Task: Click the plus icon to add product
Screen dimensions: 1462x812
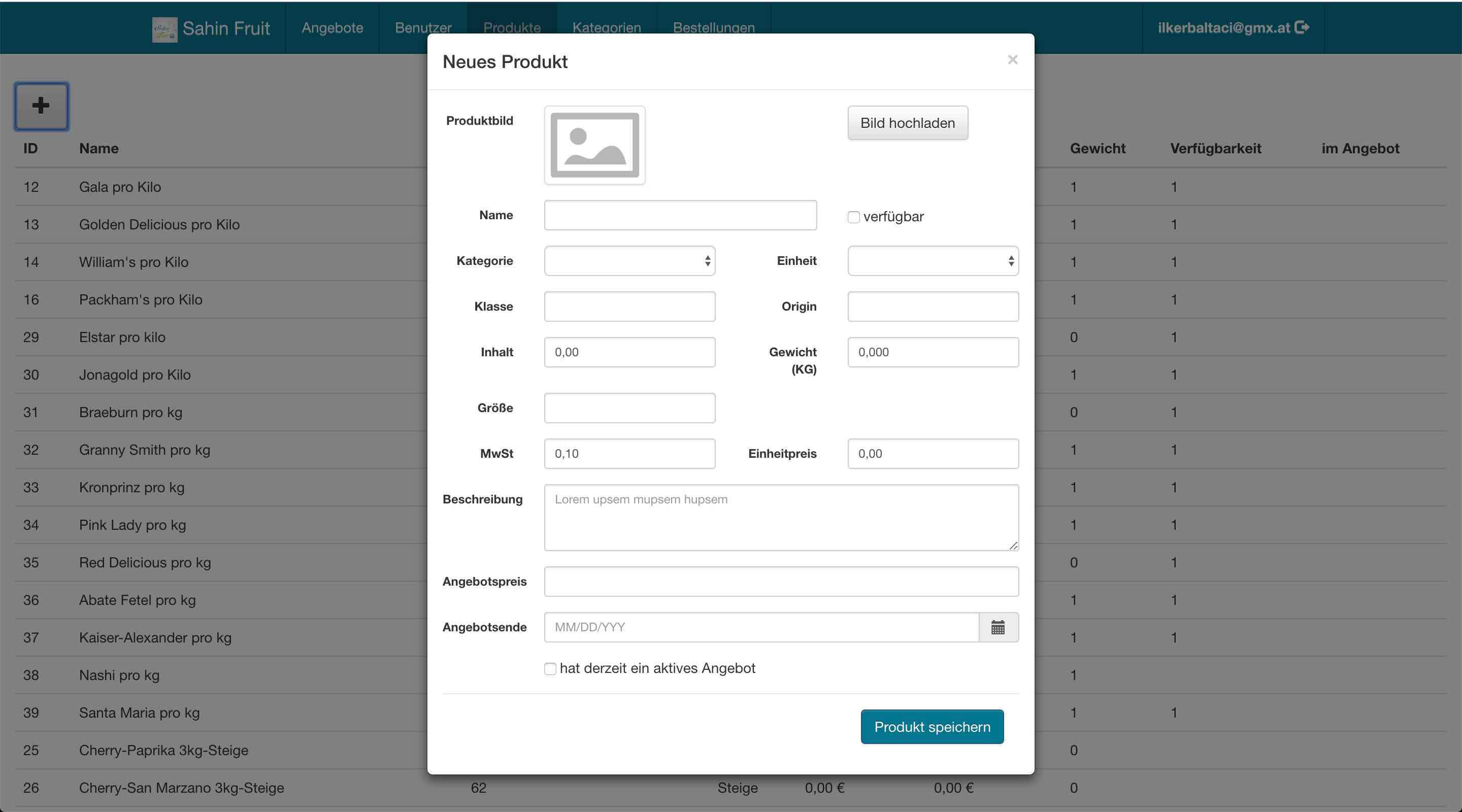Action: [x=41, y=106]
